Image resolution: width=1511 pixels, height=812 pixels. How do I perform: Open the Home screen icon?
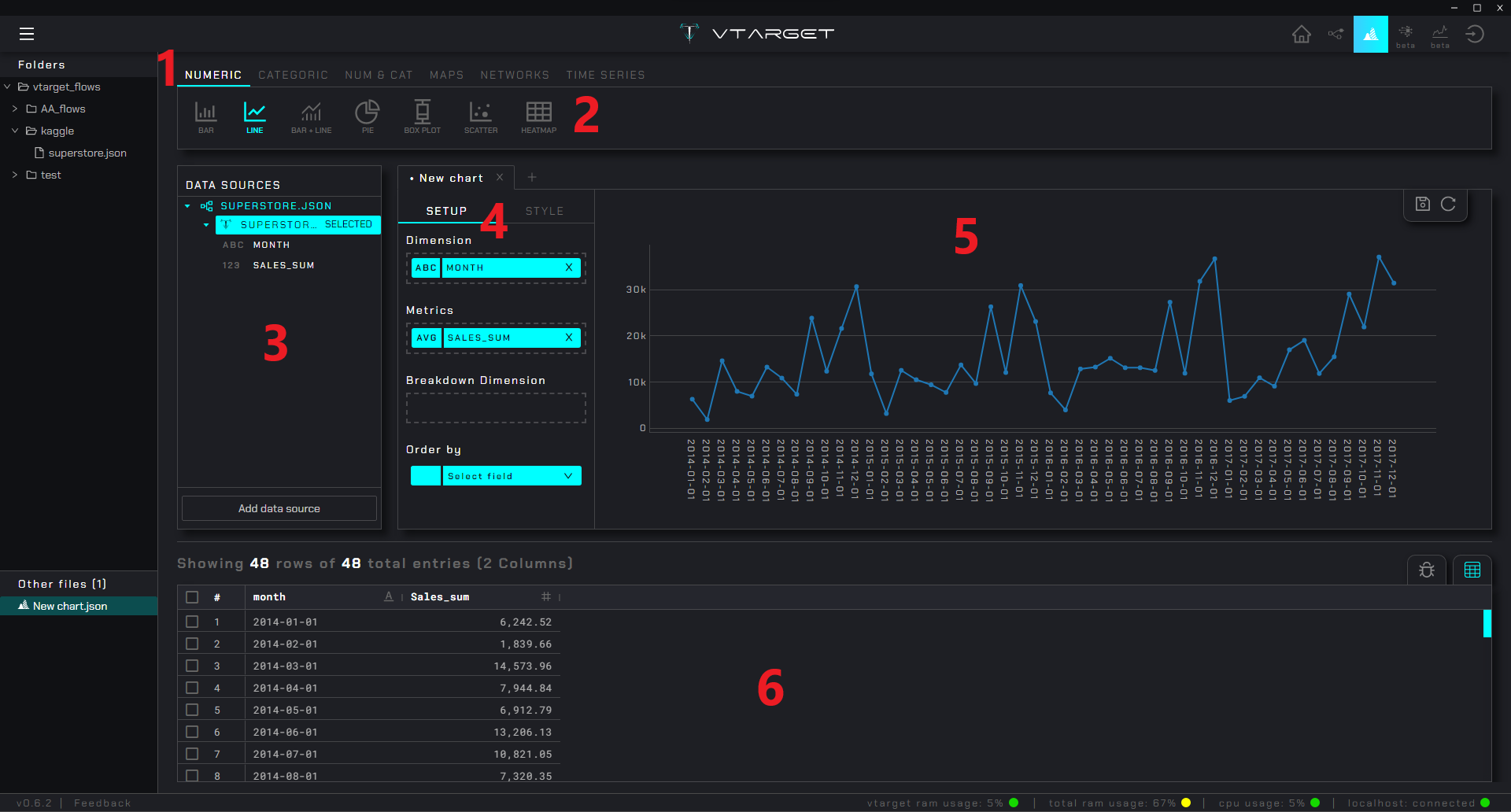pyautogui.click(x=1301, y=34)
